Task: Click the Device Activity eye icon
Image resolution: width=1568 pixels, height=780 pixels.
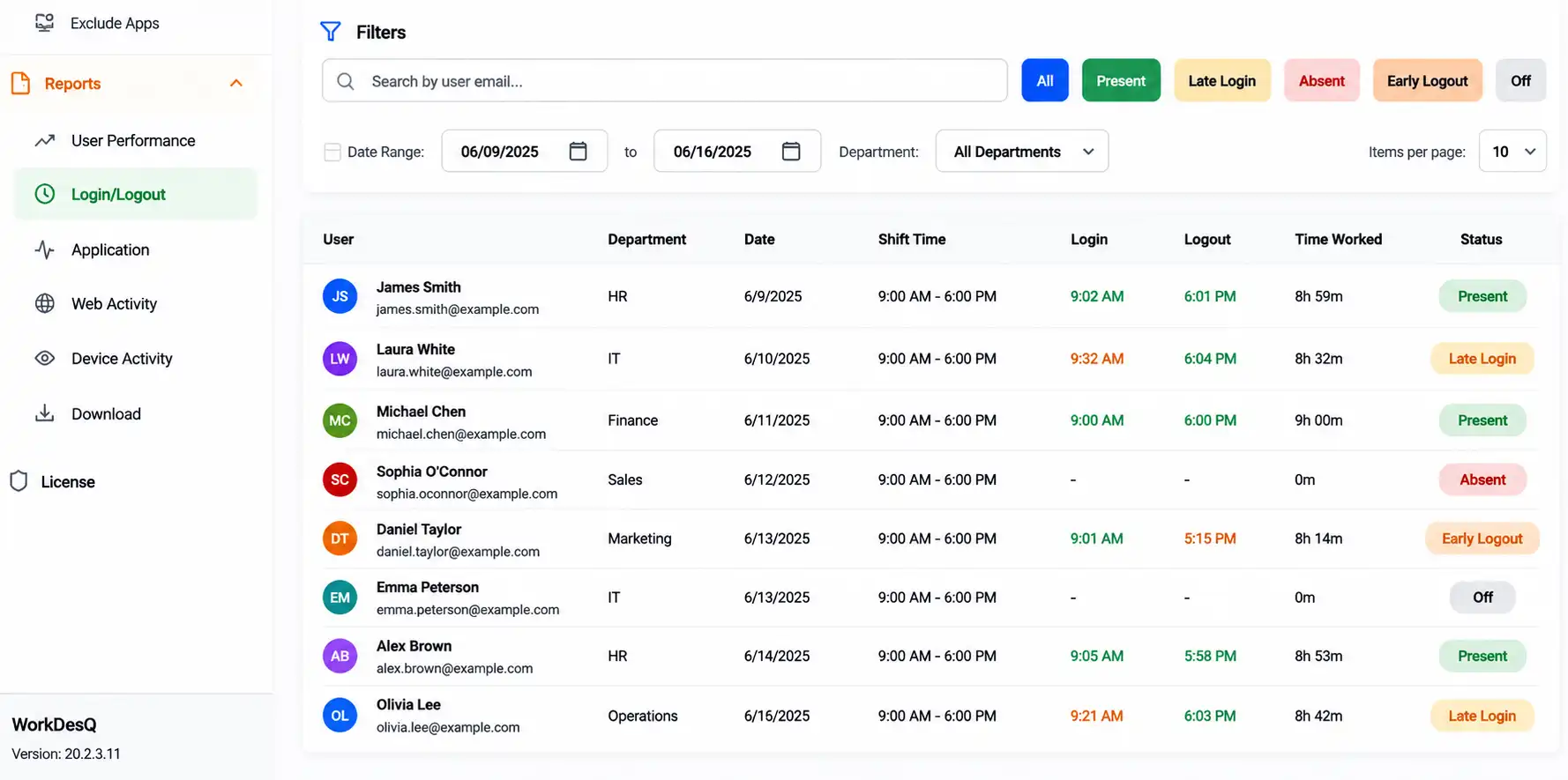Action: tap(45, 359)
